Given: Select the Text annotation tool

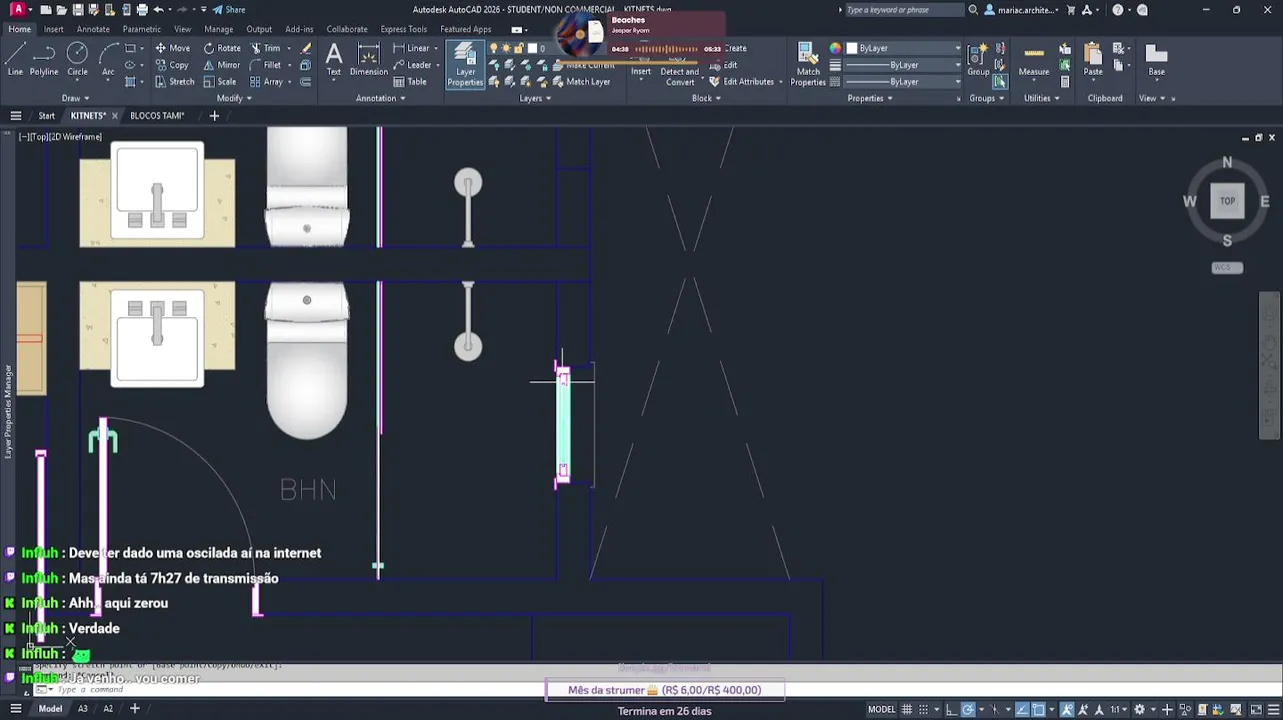Looking at the screenshot, I should point(334,60).
